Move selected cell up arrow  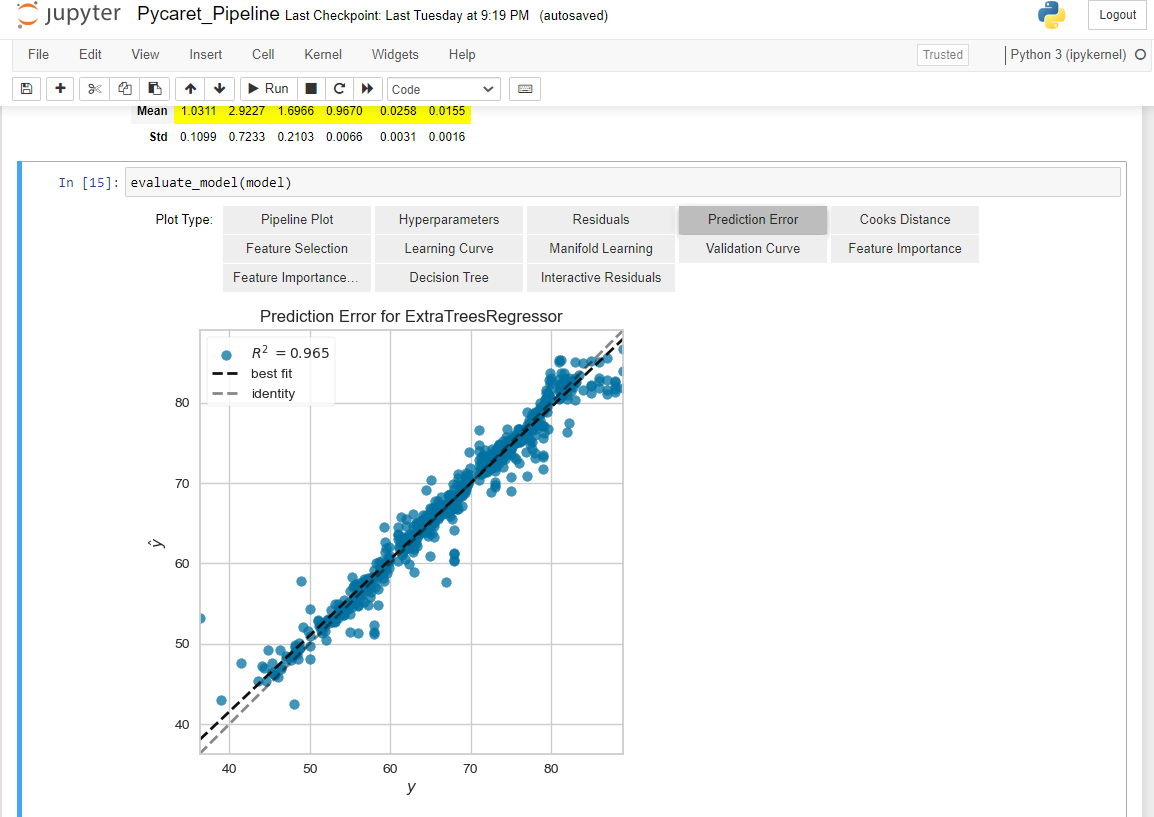191,89
